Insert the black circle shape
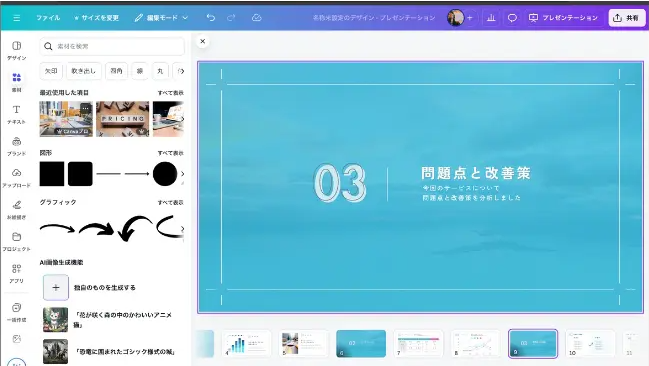The width and height of the screenshot is (649, 366). [165, 174]
